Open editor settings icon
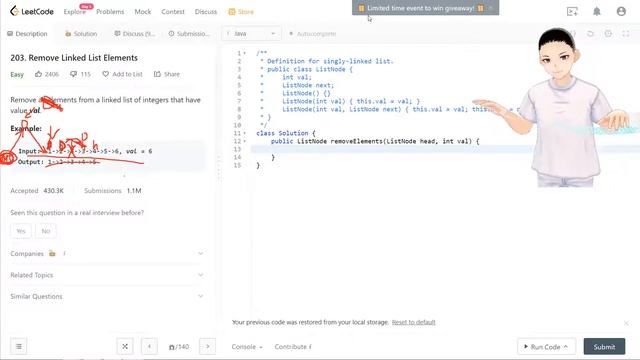Viewport: 640px width, 360px height. 608,34
